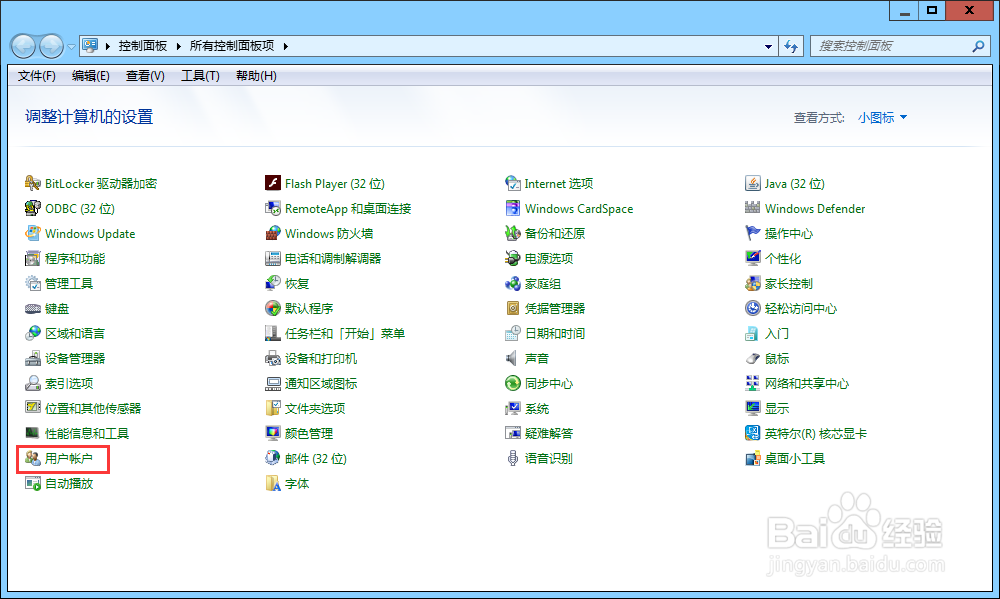Click the Windows 防火墙 icon

(x=273, y=233)
